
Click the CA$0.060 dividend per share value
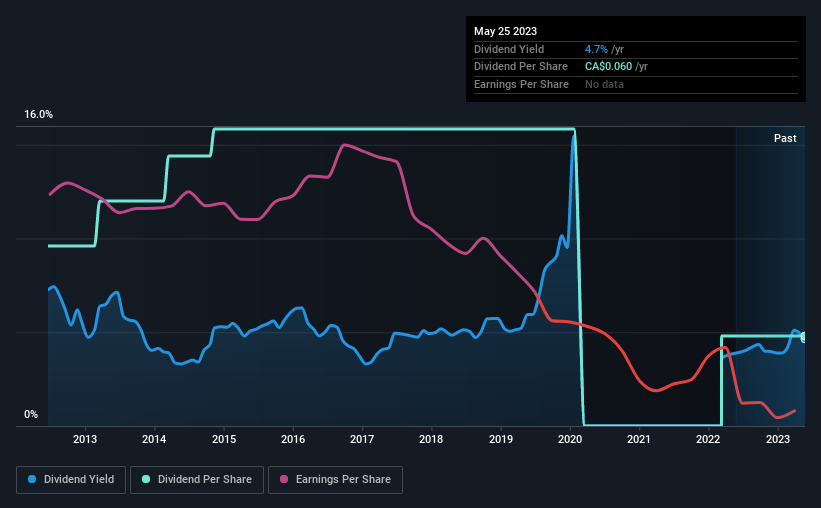coord(608,67)
